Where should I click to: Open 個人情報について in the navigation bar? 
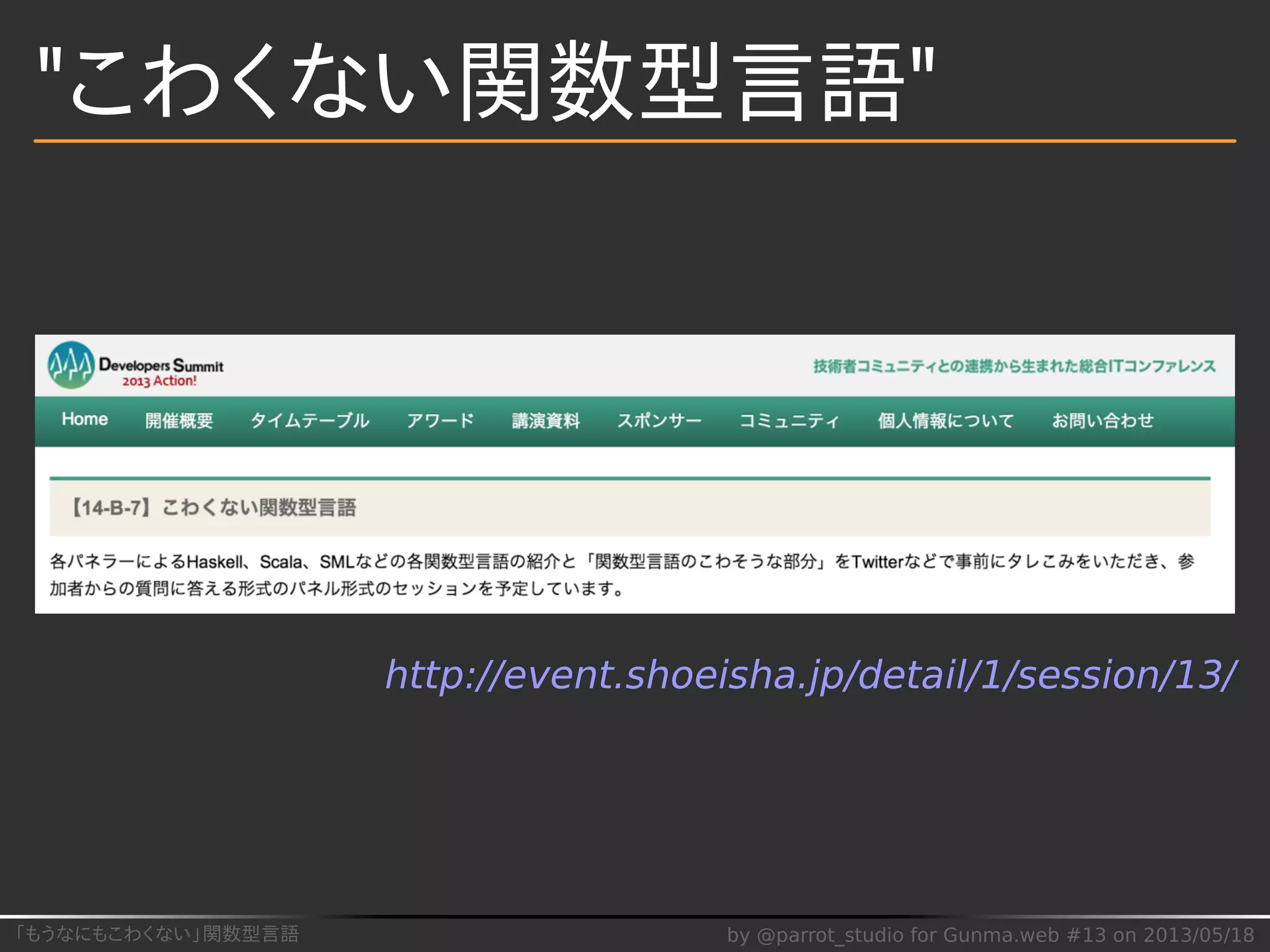pyautogui.click(x=946, y=421)
